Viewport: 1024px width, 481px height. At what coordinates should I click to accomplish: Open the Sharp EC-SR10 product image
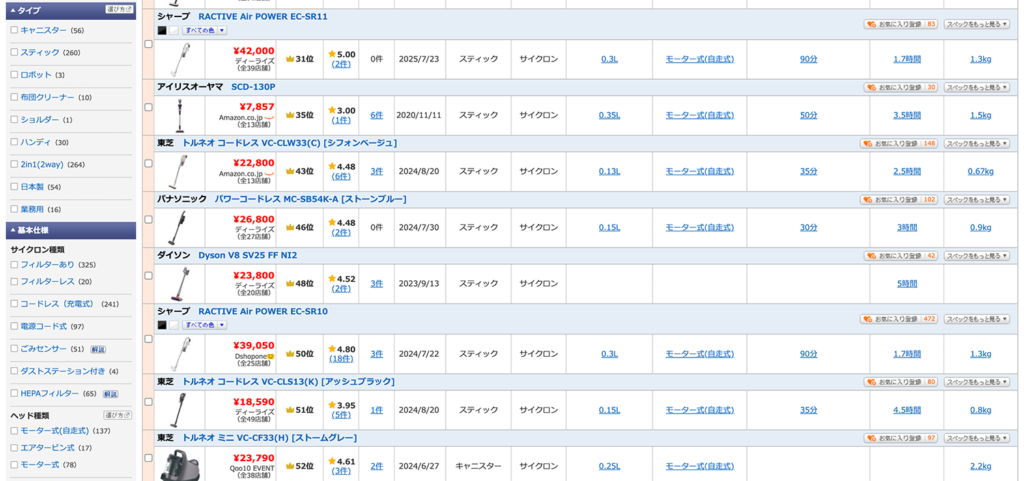(x=181, y=354)
